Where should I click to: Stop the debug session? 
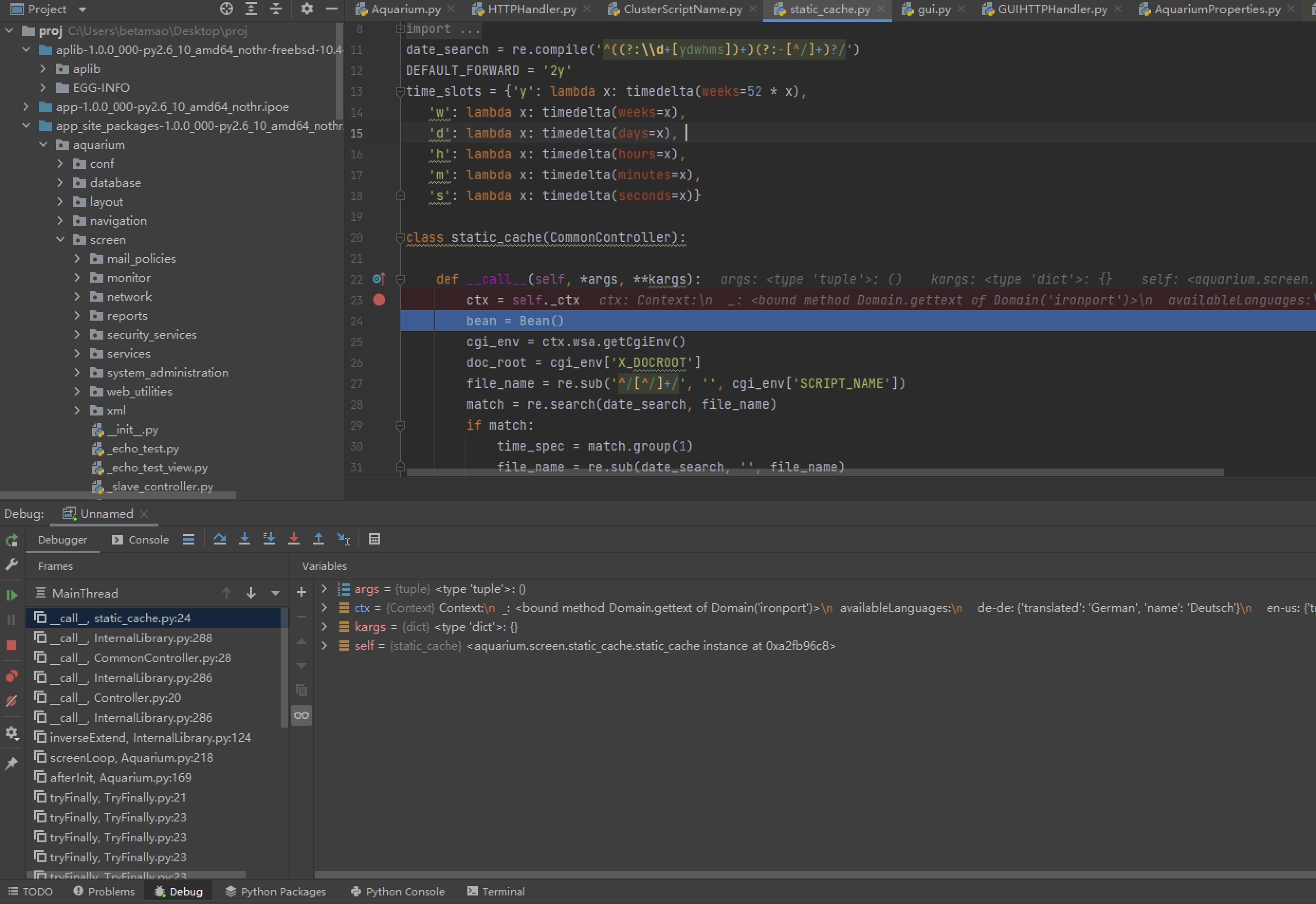click(x=11, y=645)
